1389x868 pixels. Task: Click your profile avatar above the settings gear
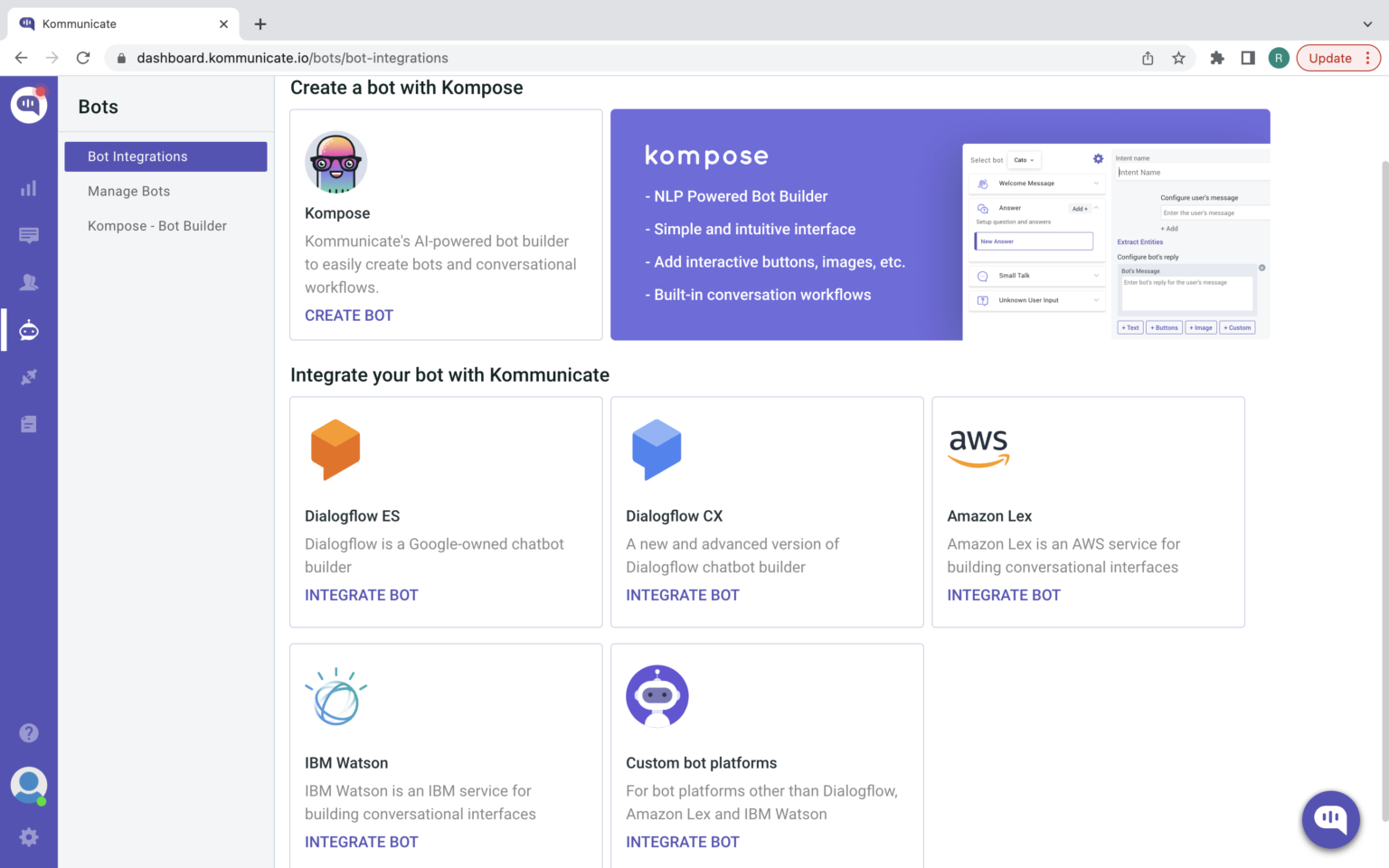pyautogui.click(x=28, y=785)
